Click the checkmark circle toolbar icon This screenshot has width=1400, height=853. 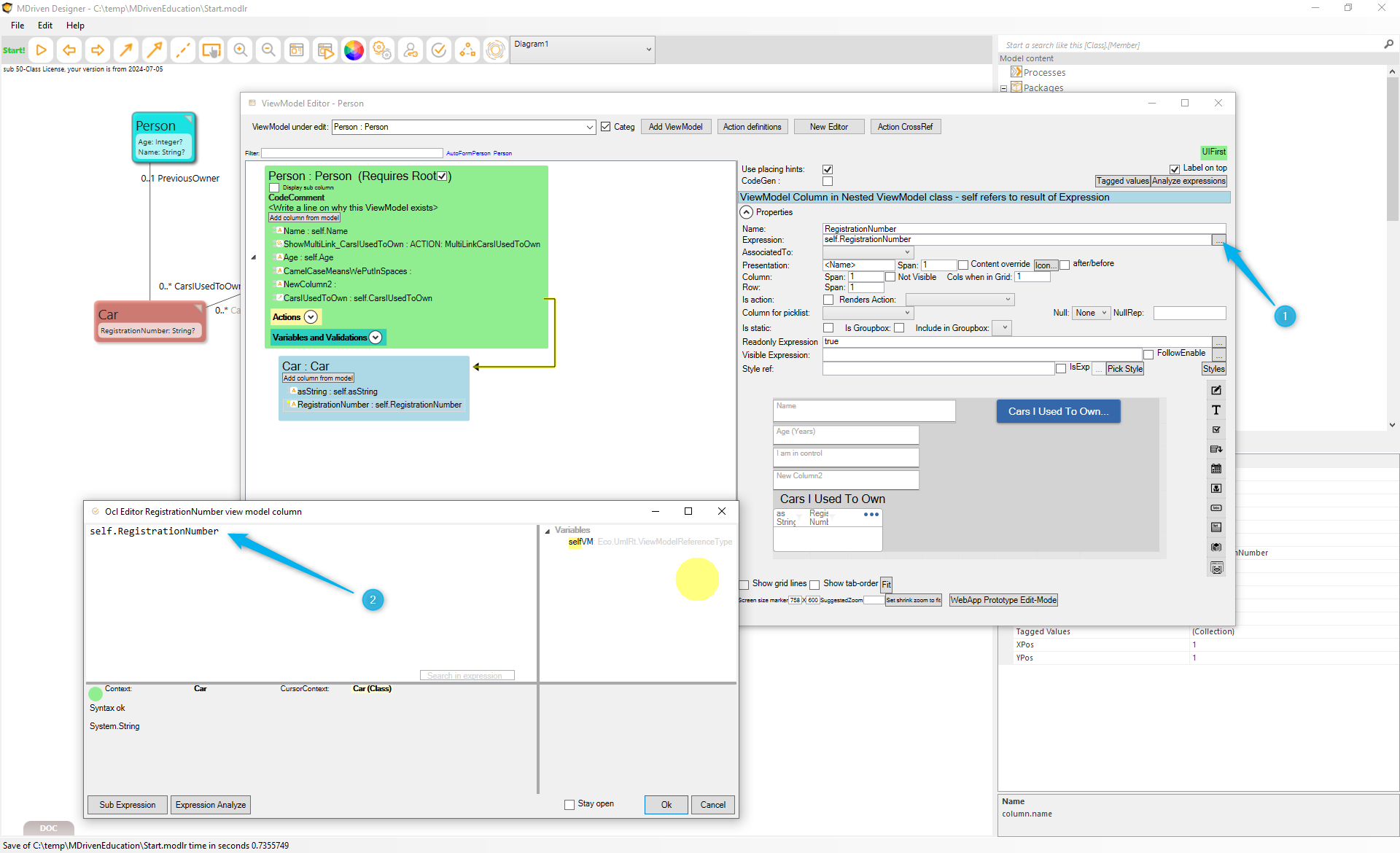(x=439, y=50)
